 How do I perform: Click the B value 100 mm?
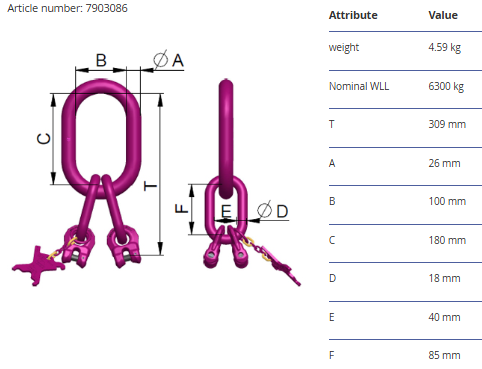[x=447, y=201]
